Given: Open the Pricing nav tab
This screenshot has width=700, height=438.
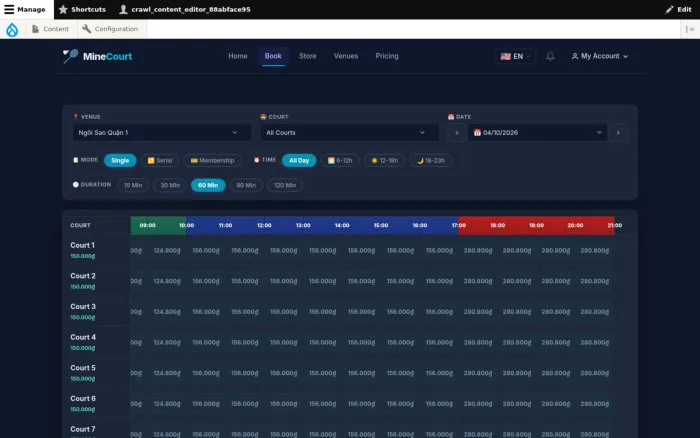Looking at the screenshot, I should pos(387,56).
